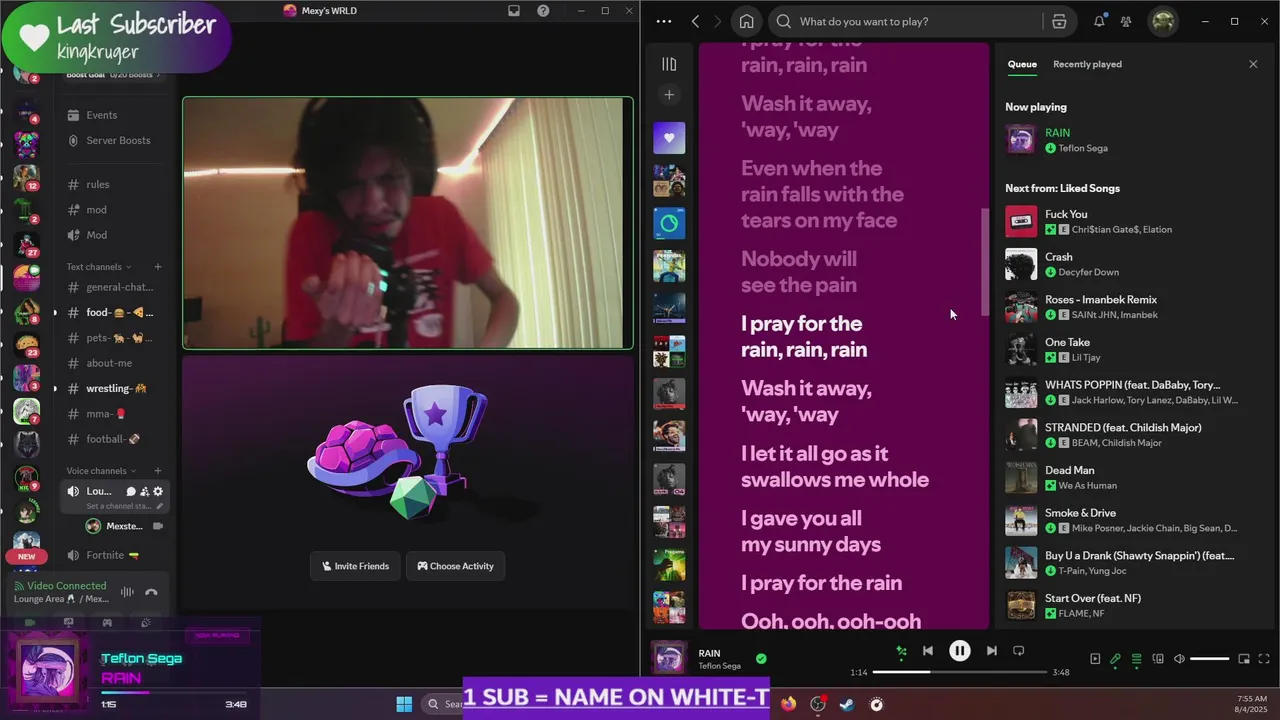Collapse the Voice channels category
1280x720 pixels.
101,471
